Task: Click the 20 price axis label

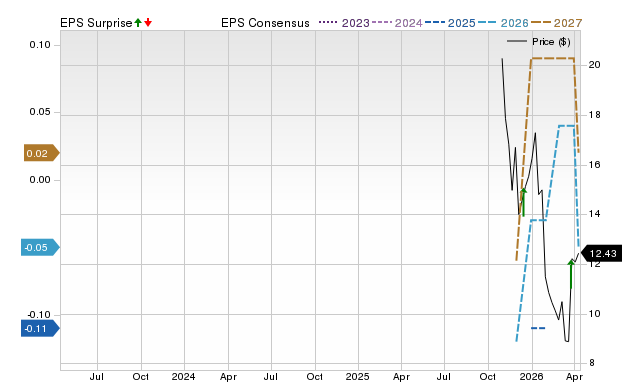Action: pos(595,65)
